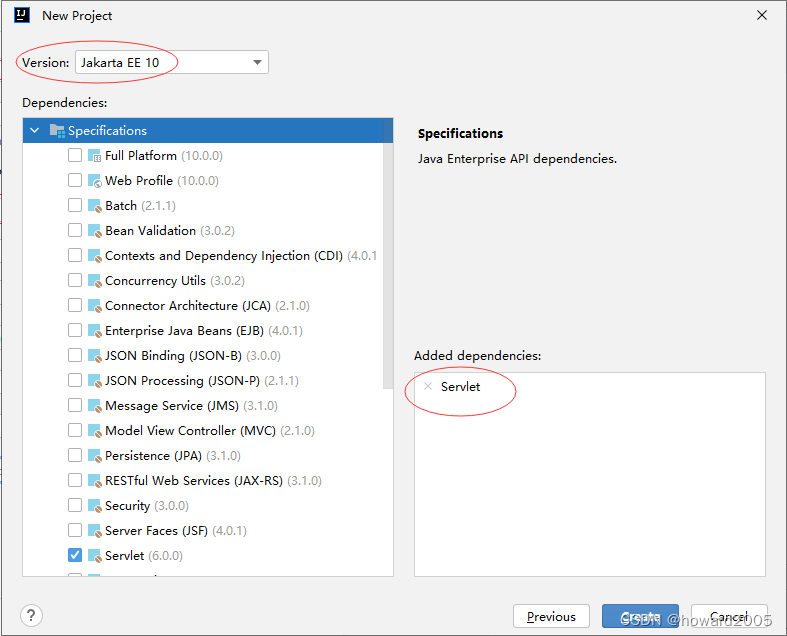
Task: Click the JSON Processing specification icon
Action: 94,381
